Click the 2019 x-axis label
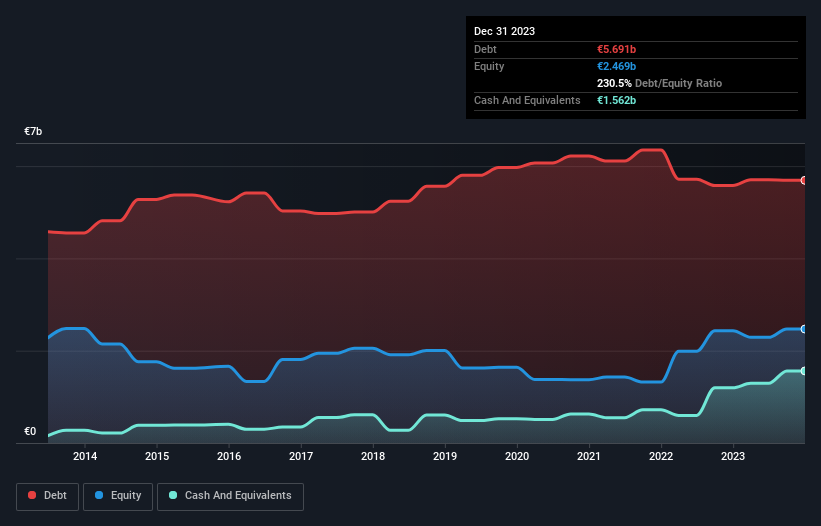This screenshot has width=821, height=526. [445, 456]
